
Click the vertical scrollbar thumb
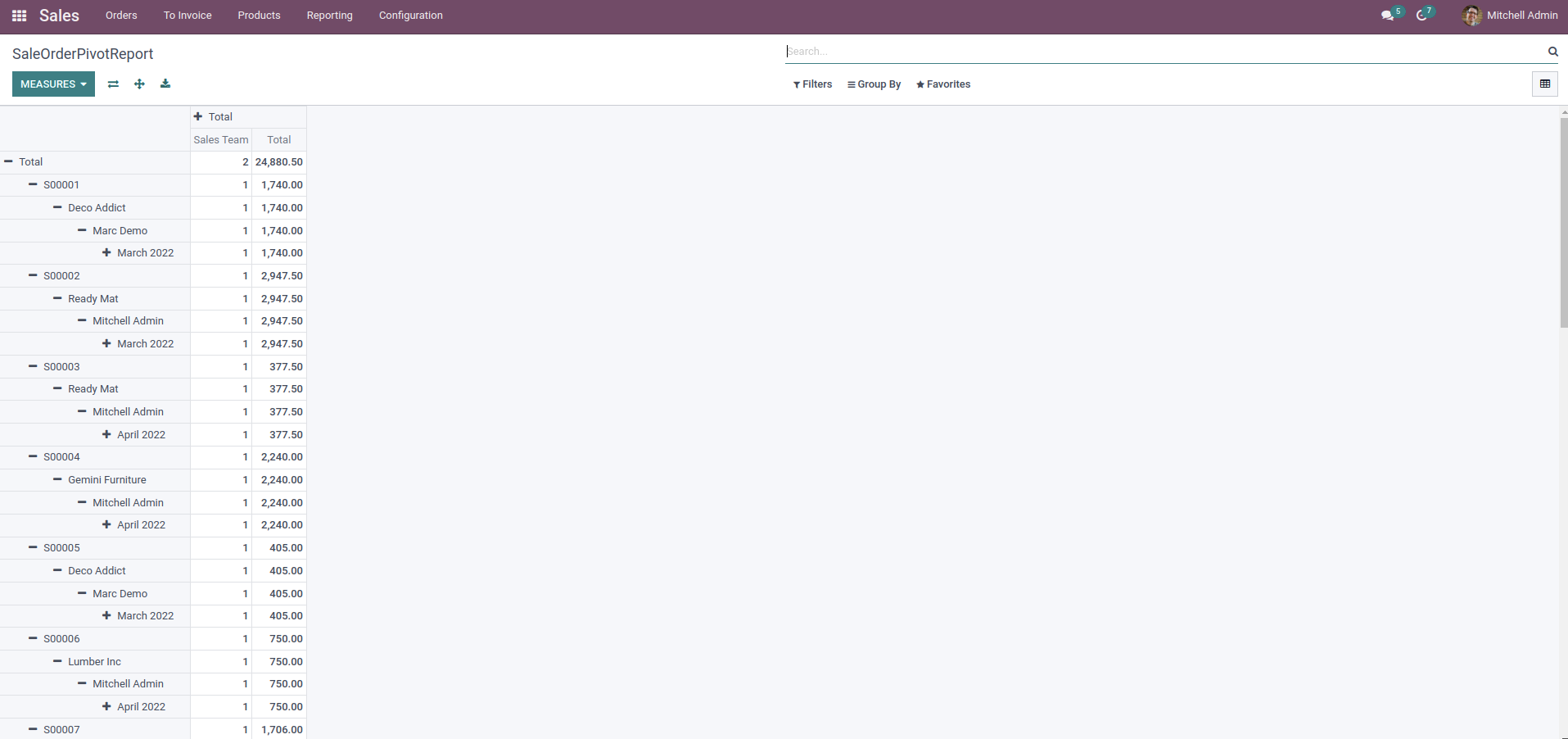(1564, 221)
